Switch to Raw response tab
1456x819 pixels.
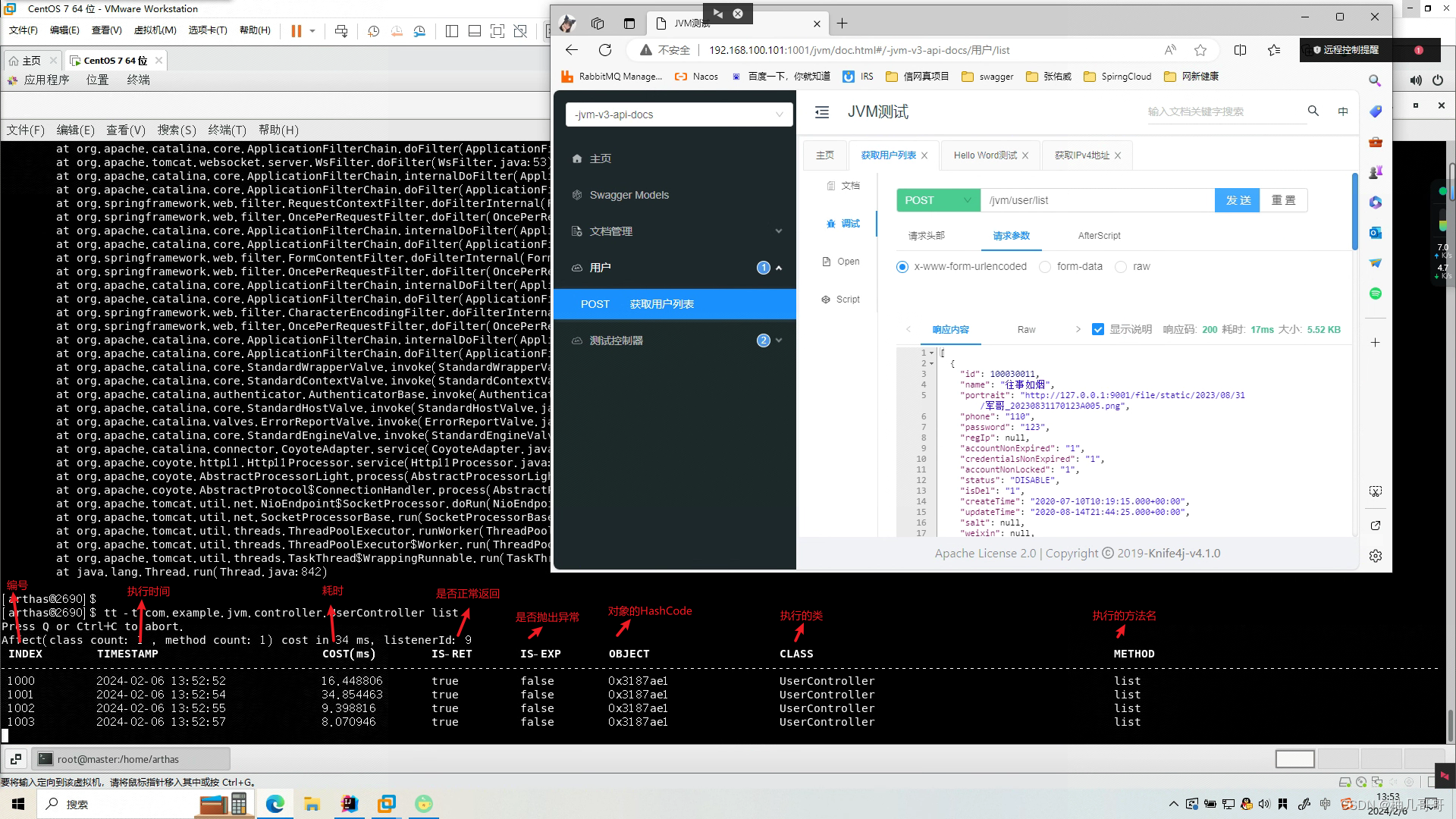pos(1026,330)
